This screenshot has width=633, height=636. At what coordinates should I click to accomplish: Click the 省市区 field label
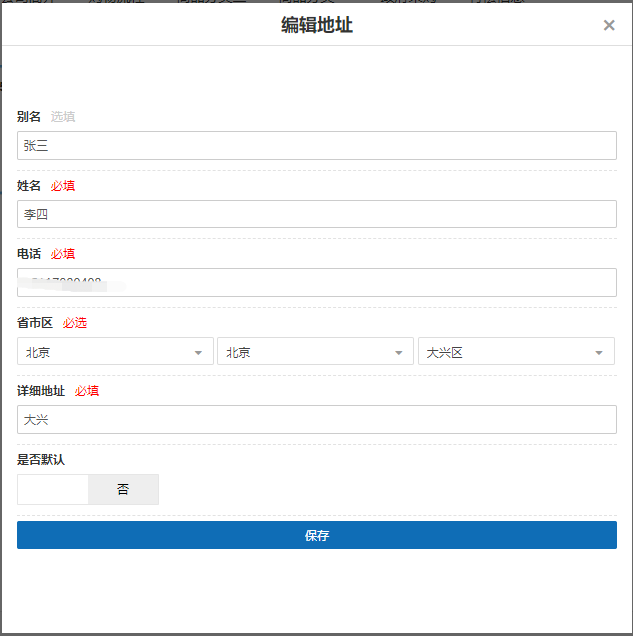pos(35,323)
